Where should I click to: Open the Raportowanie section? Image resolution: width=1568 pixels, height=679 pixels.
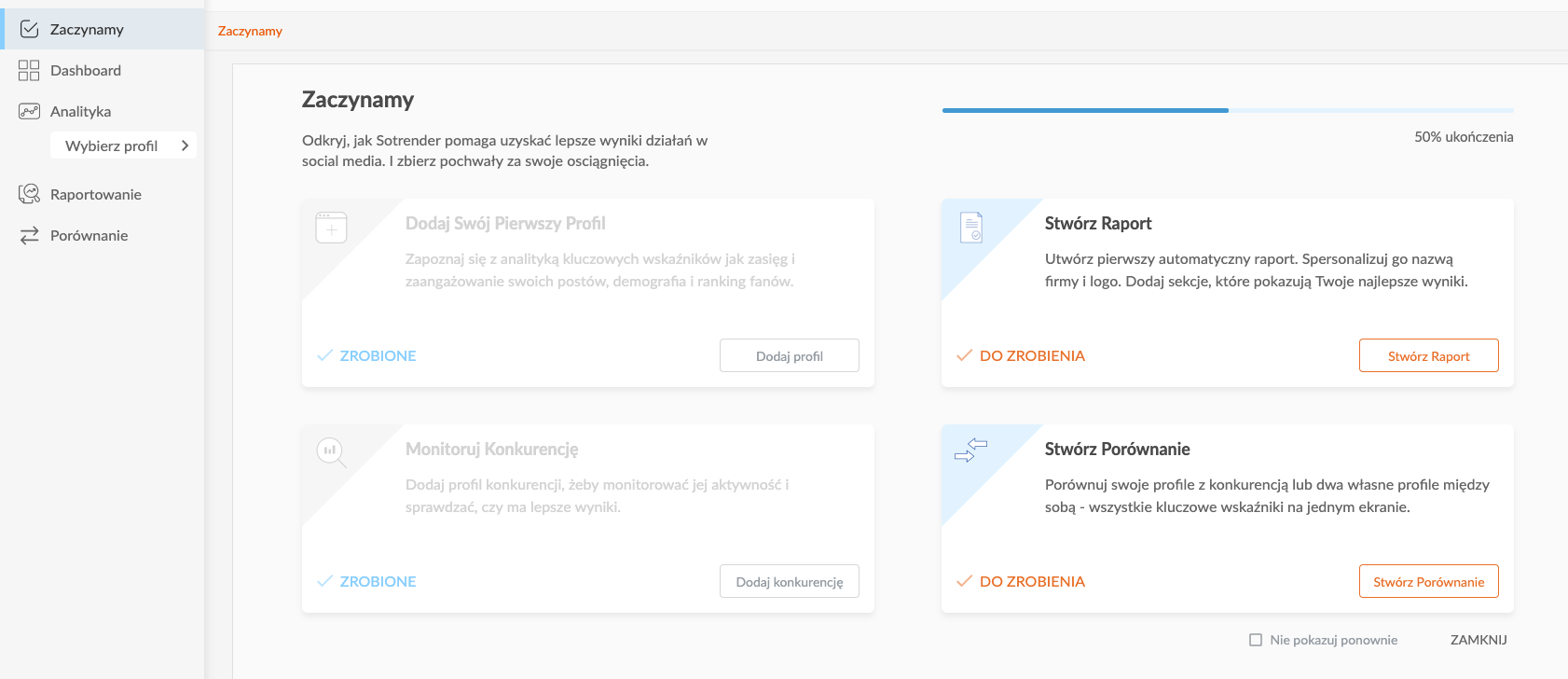tap(96, 194)
